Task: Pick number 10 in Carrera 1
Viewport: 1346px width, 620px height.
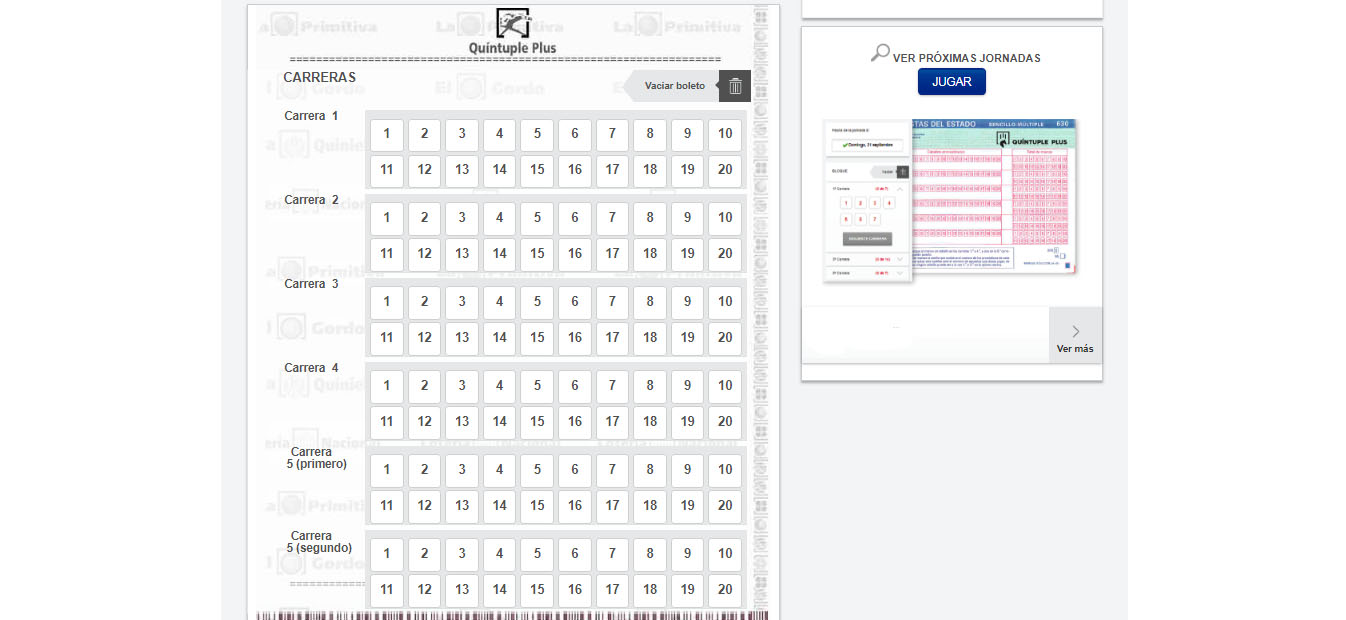Action: [725, 135]
